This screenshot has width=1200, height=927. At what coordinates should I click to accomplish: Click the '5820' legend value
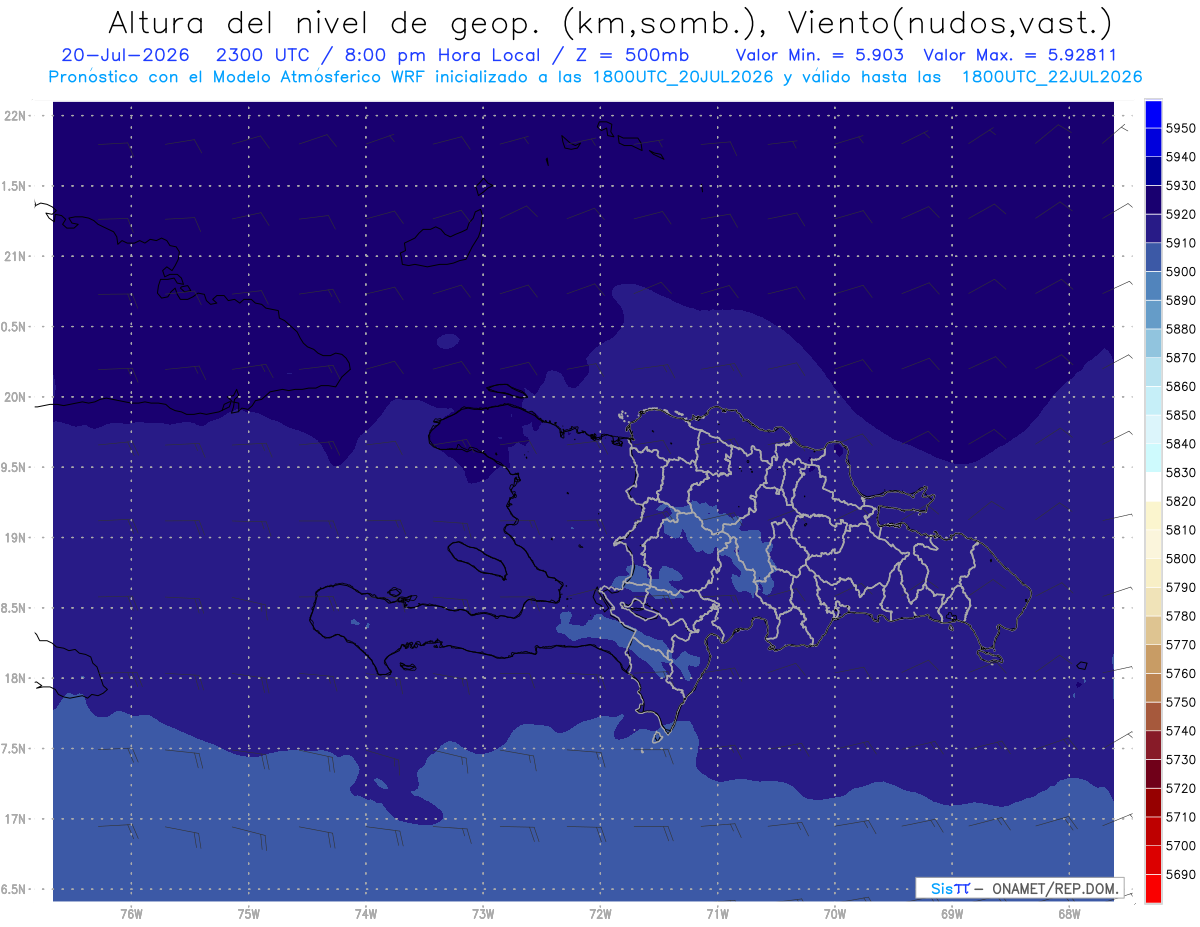pos(1181,501)
